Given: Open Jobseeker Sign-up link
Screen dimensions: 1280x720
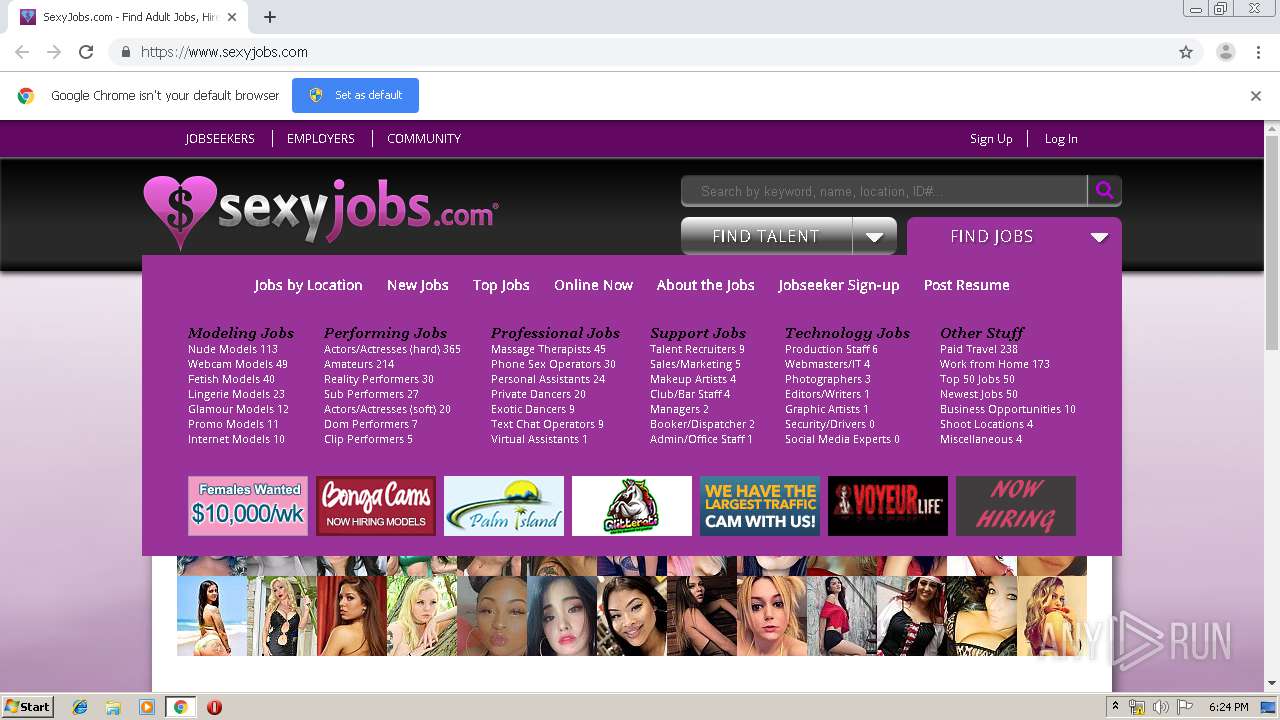Looking at the screenshot, I should [x=839, y=285].
